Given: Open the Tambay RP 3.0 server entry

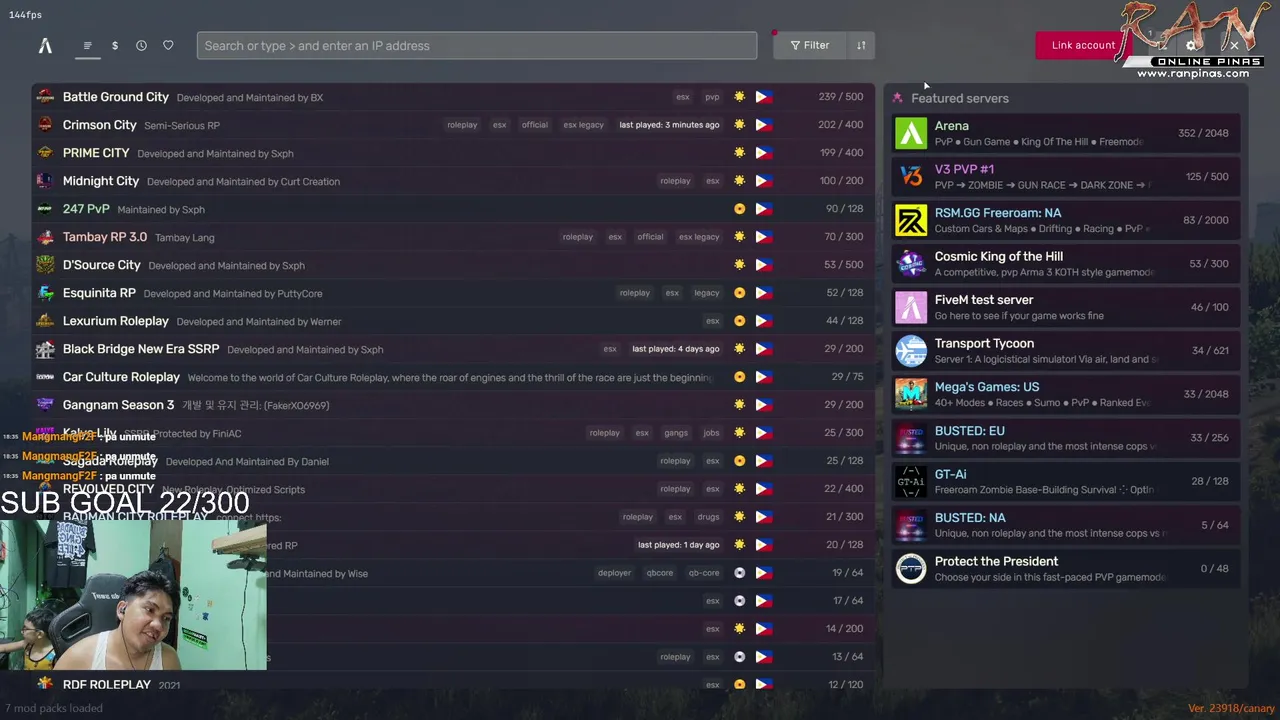Looking at the screenshot, I should (x=453, y=237).
